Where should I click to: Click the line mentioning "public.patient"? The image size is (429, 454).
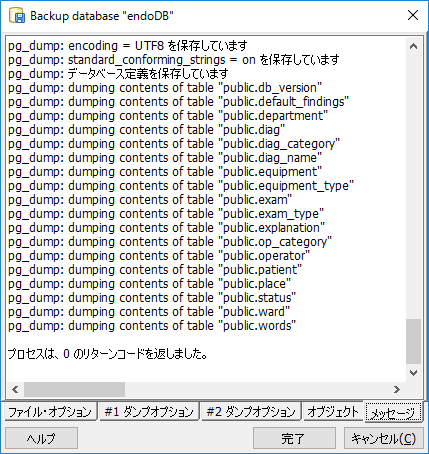[155, 270]
